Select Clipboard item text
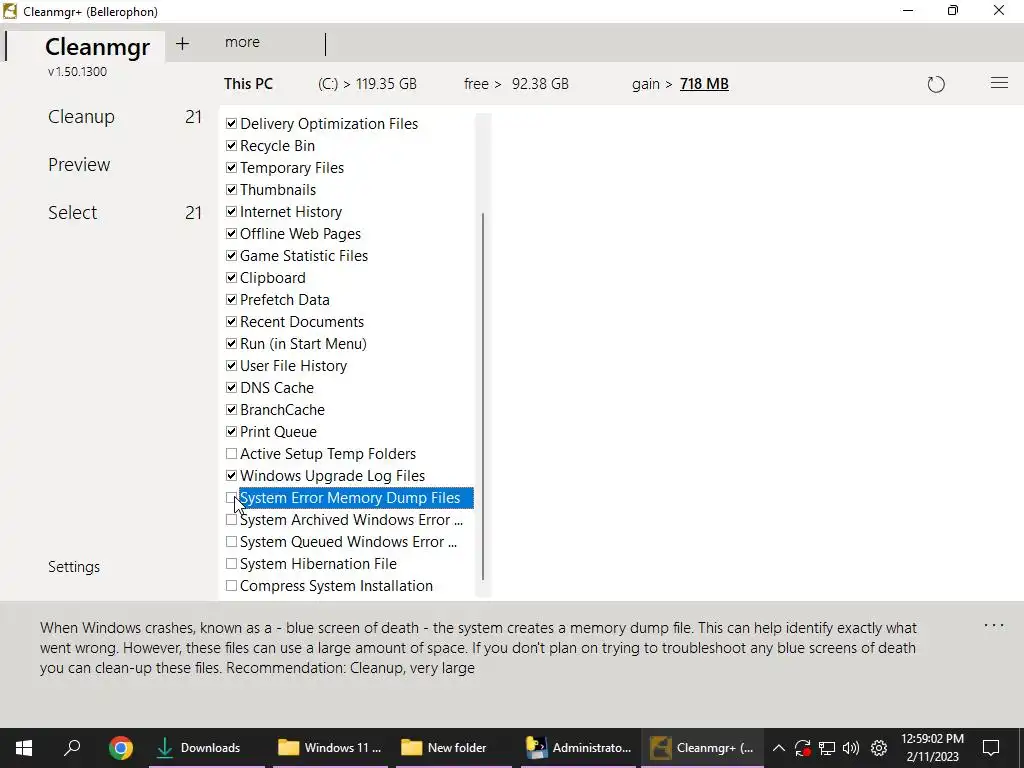Image resolution: width=1024 pixels, height=768 pixels. [x=272, y=278]
